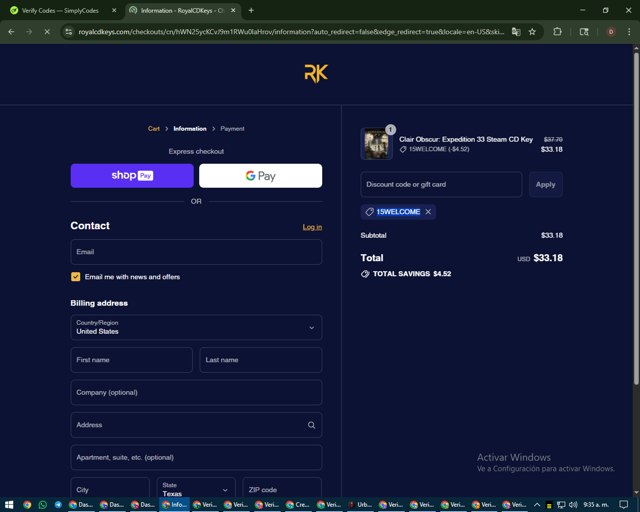This screenshot has height=512, width=640.
Task: Open the tab search icon
Action: tap(584, 31)
